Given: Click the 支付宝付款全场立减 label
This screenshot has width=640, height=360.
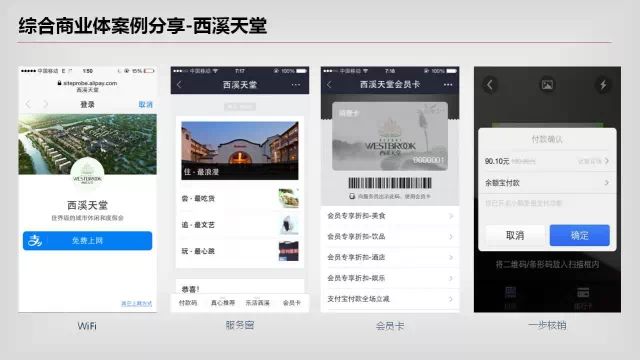Looking at the screenshot, I should [x=358, y=299].
